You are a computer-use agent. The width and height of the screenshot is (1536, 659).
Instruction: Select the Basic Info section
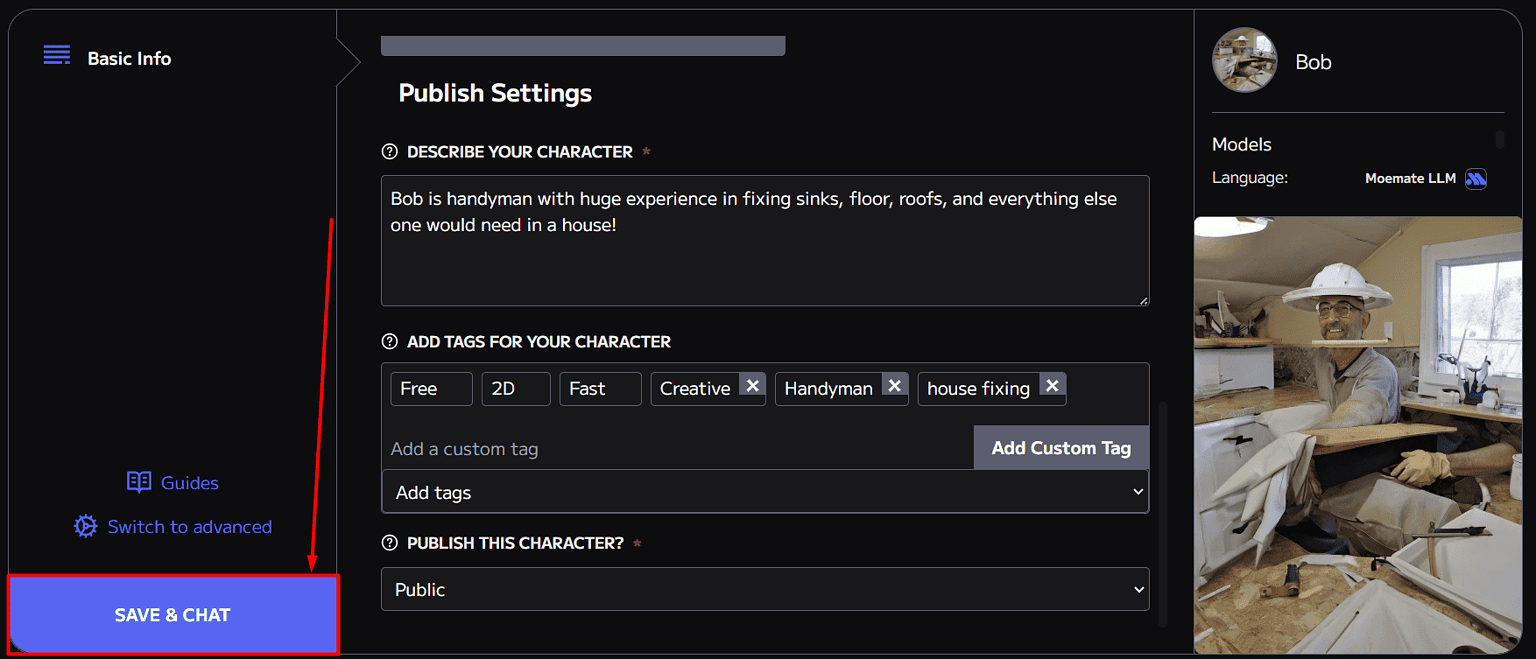click(129, 58)
